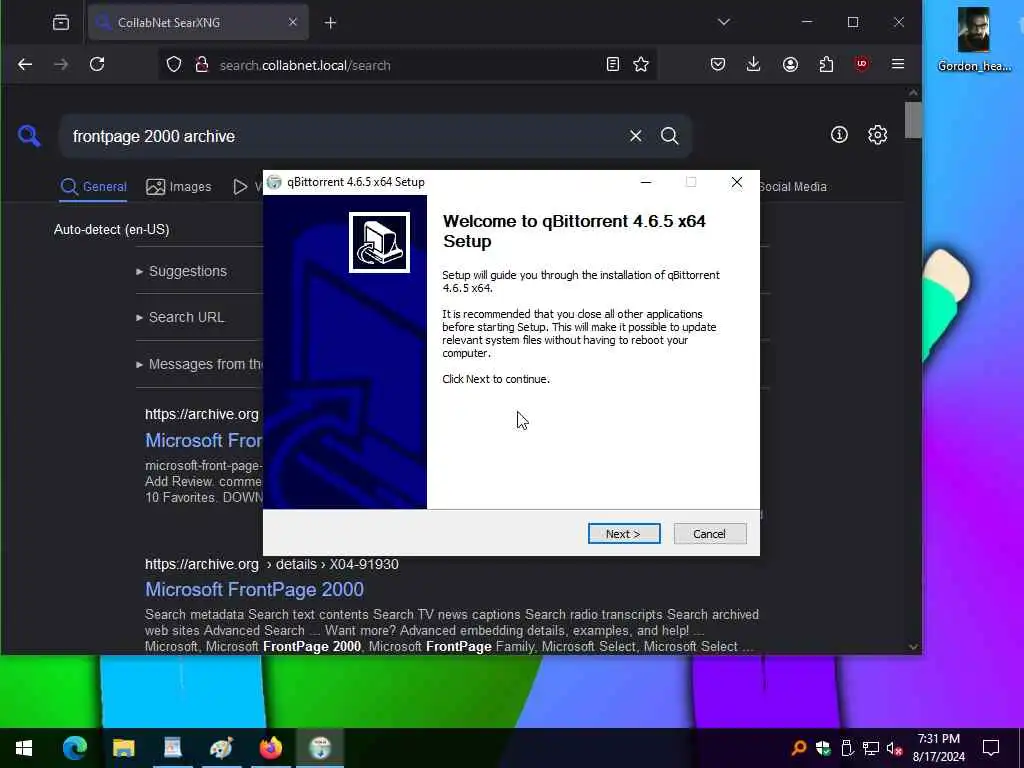
Task: Click the taskbar clock 7:31 PM
Action: coord(938,748)
